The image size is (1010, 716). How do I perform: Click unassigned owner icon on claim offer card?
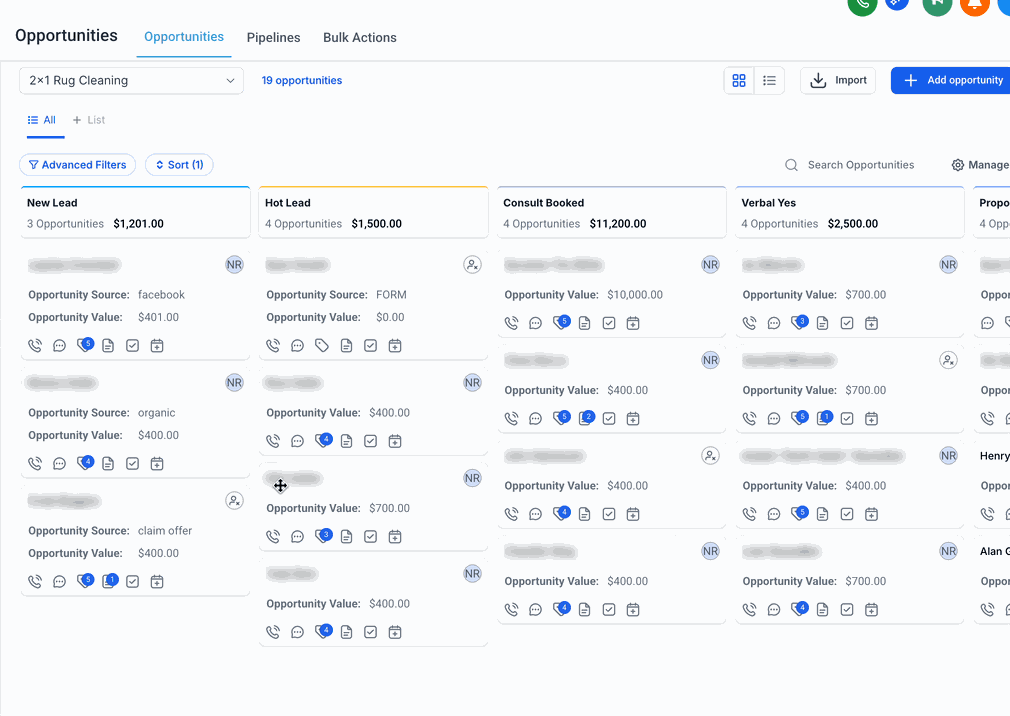click(x=234, y=500)
